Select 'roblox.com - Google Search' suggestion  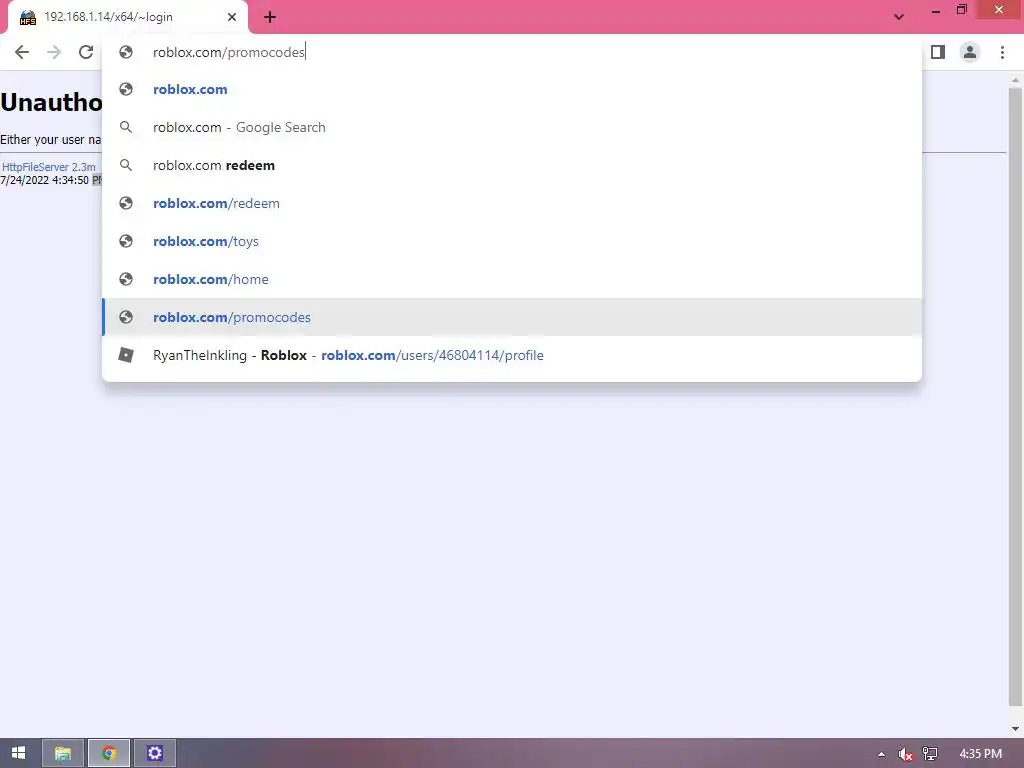512,127
